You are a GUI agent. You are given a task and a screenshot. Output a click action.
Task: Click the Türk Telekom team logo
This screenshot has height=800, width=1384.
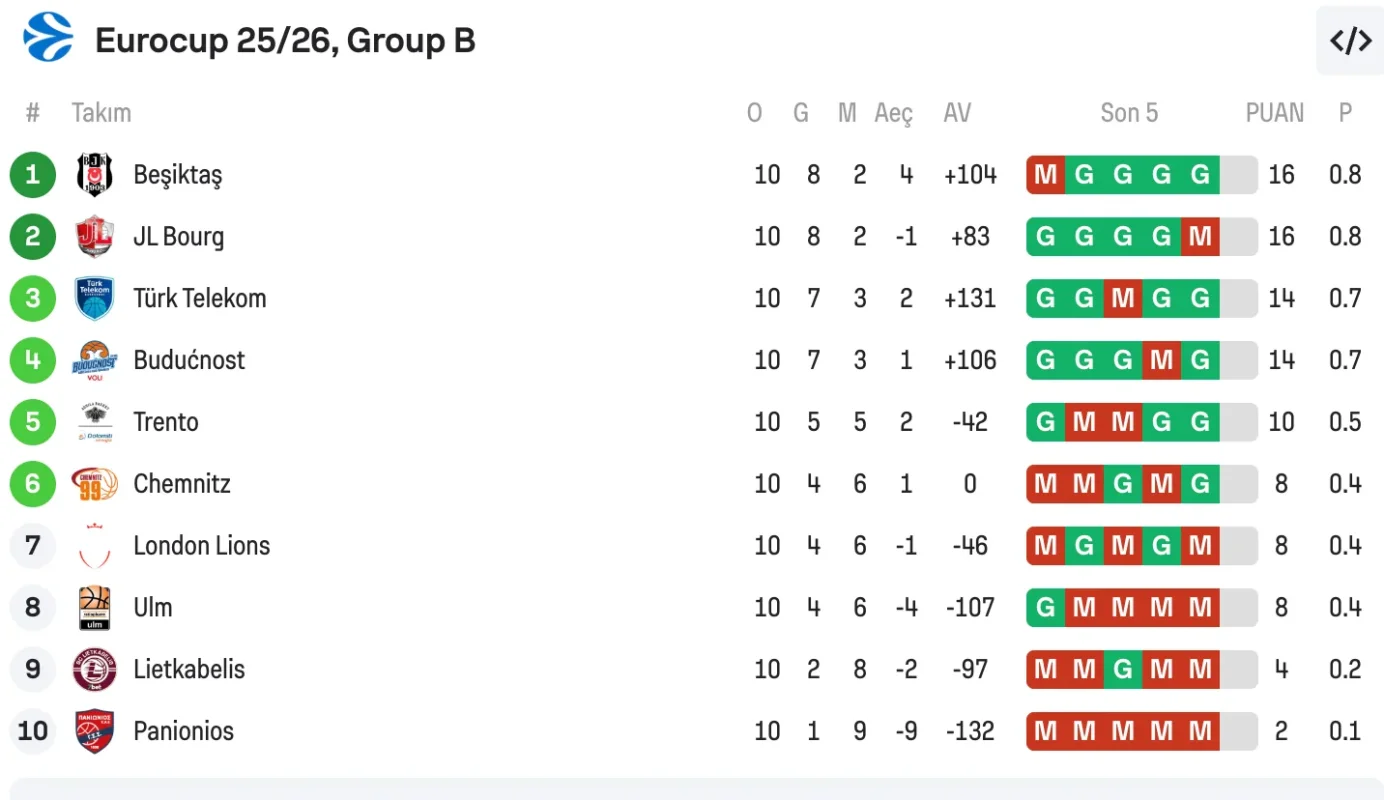coord(95,299)
